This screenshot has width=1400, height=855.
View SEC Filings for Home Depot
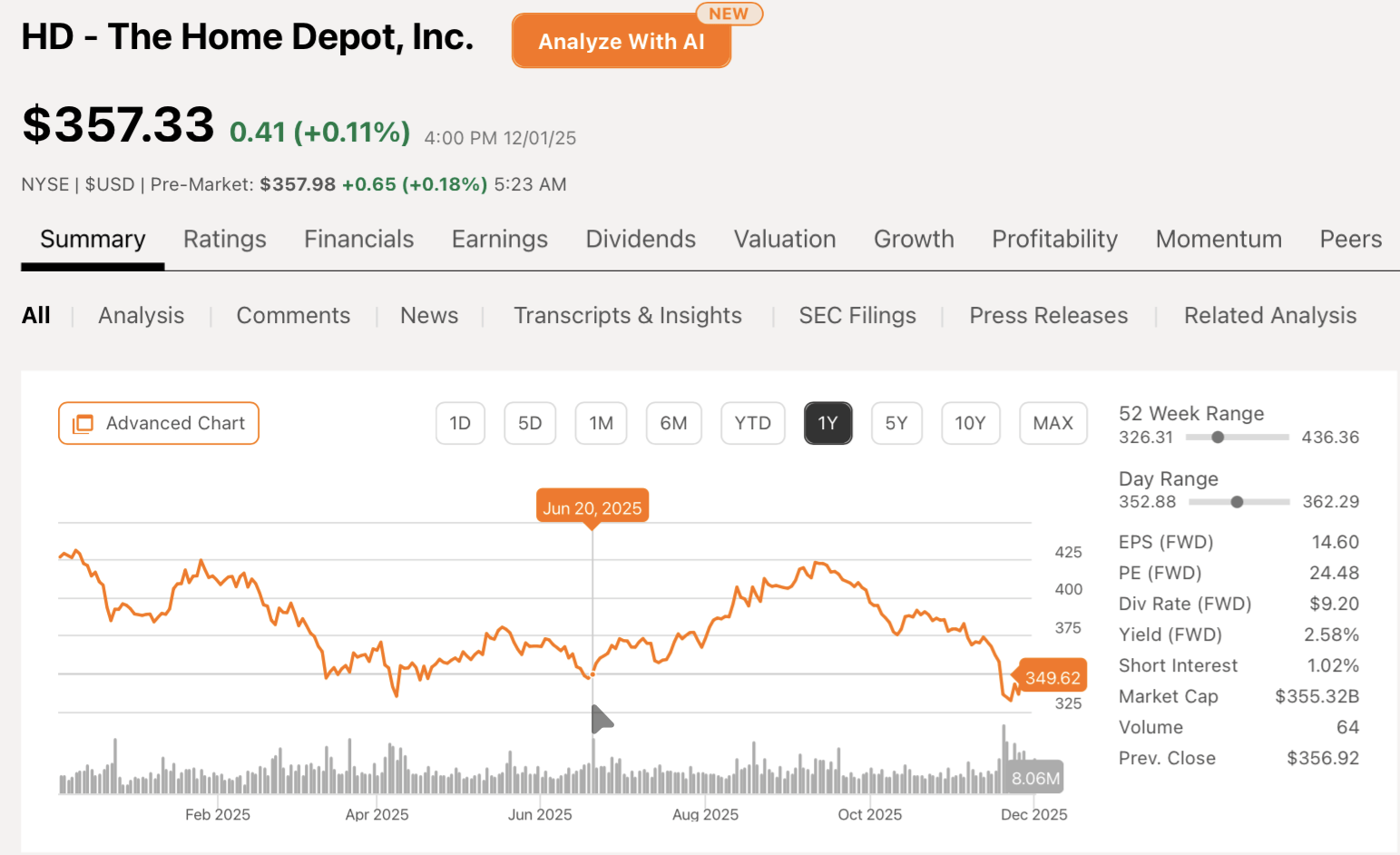(x=857, y=315)
